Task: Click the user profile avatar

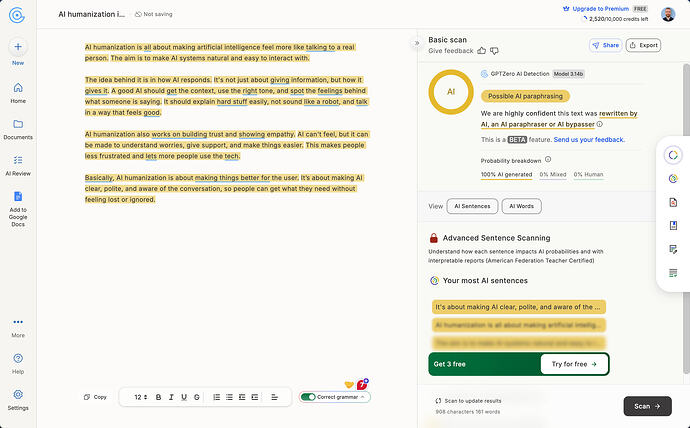Action: tap(668, 14)
